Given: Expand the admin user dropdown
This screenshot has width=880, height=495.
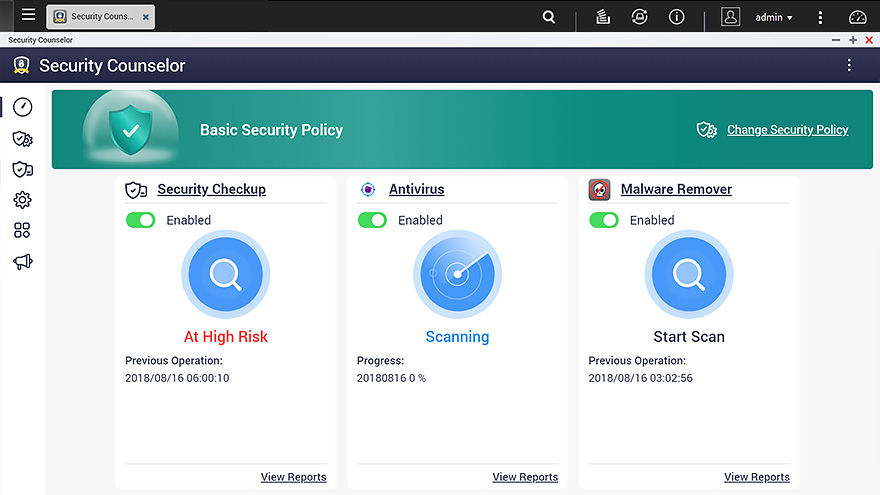Looking at the screenshot, I should [773, 17].
